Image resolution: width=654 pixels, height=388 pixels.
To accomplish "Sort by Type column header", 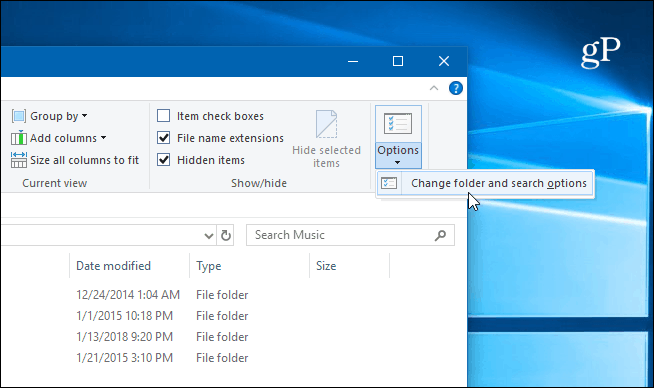I will (209, 266).
